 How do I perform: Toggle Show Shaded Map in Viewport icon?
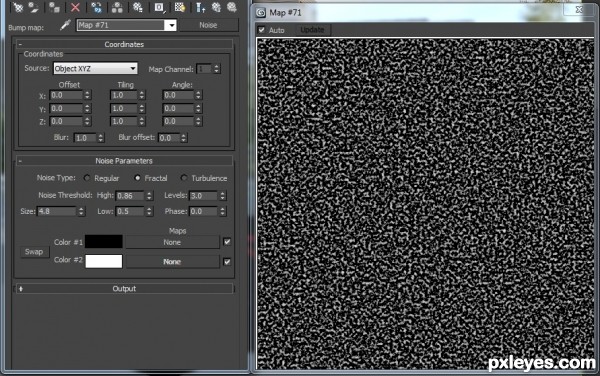click(x=179, y=7)
